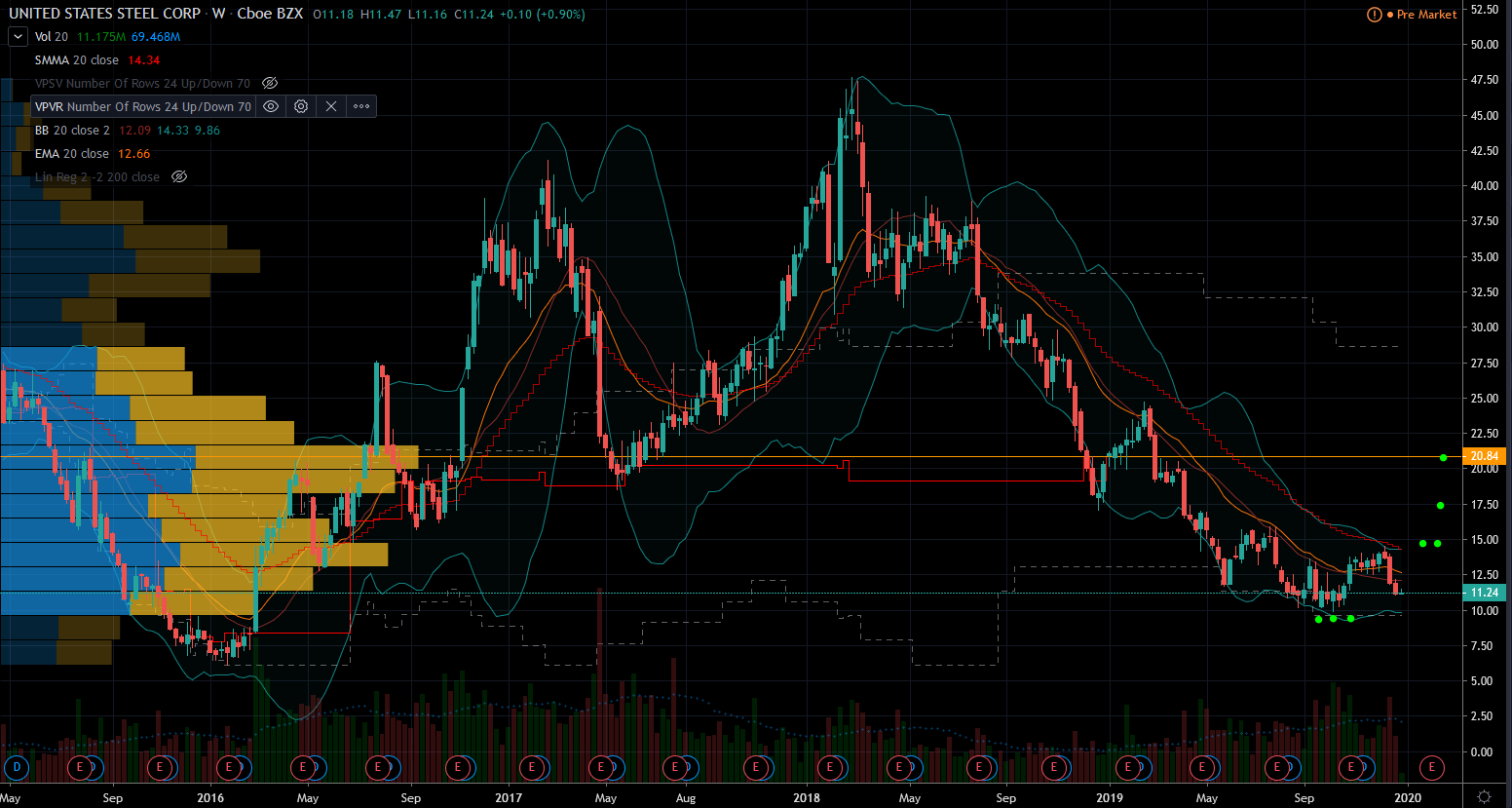Click the Cboe BZX exchange label
Screen dimensions: 1512x808
pyautogui.click(x=270, y=14)
